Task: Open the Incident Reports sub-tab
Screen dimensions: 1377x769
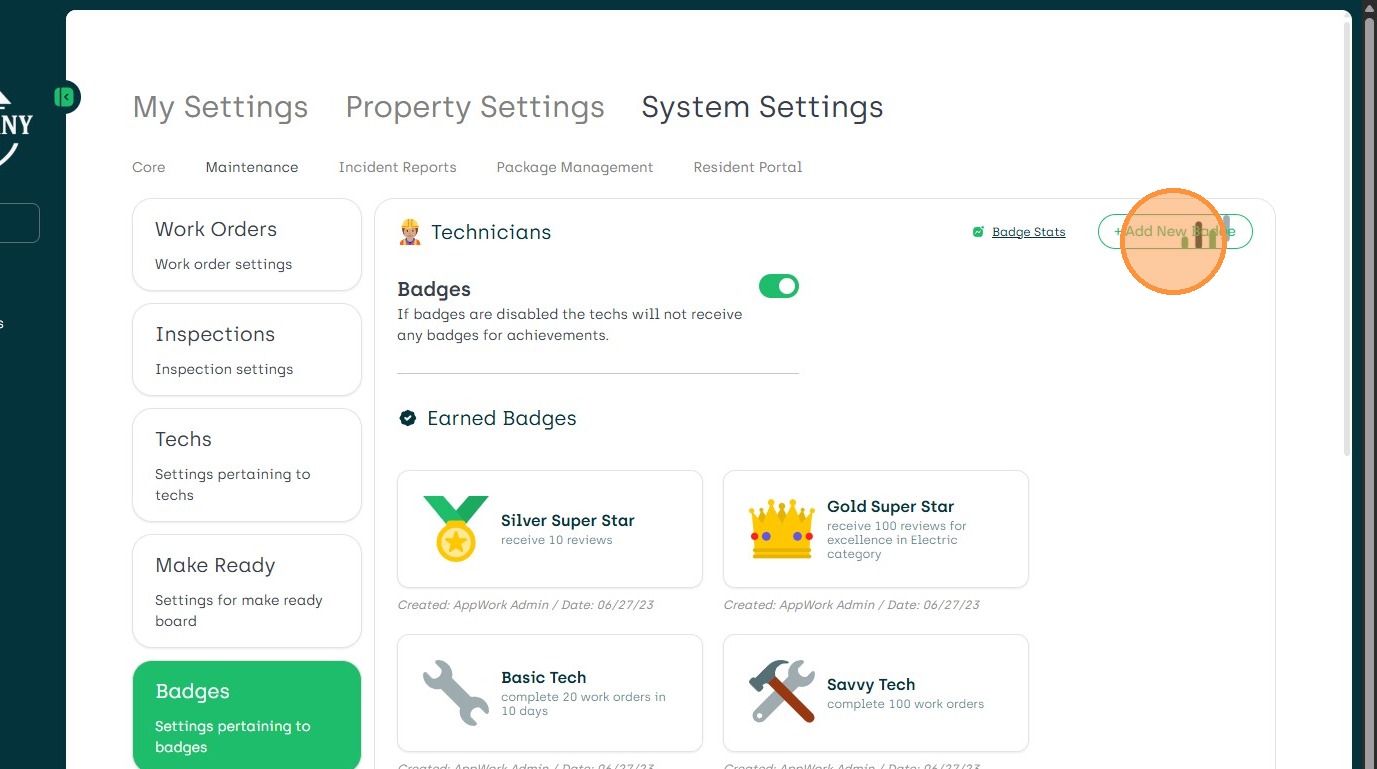Action: point(397,167)
